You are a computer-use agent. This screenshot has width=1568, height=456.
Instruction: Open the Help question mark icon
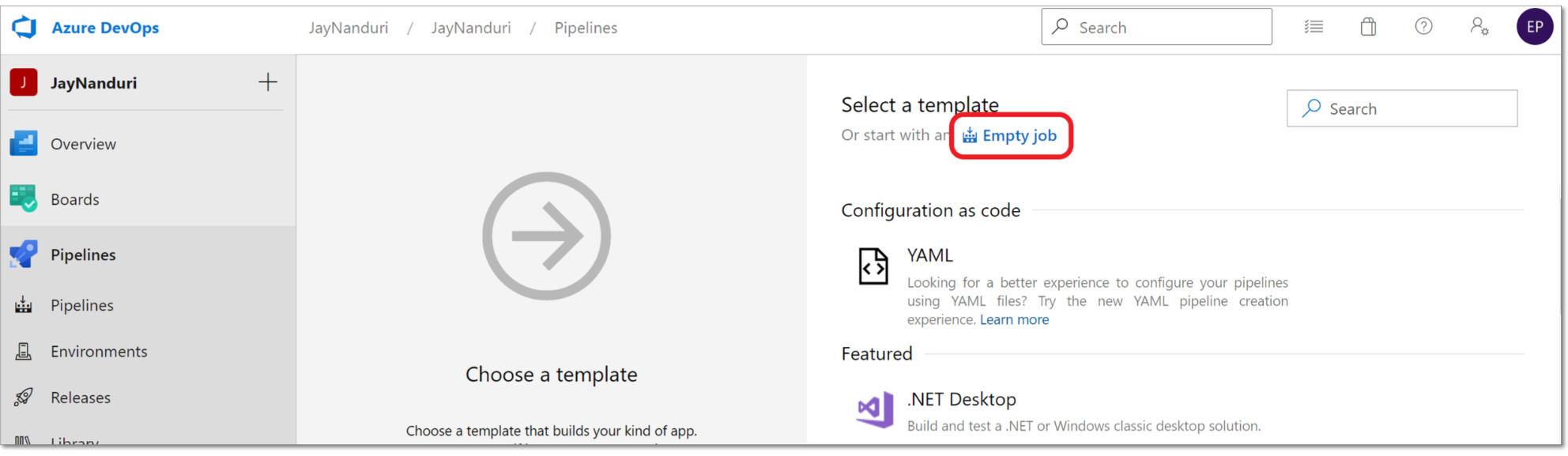[x=1423, y=27]
